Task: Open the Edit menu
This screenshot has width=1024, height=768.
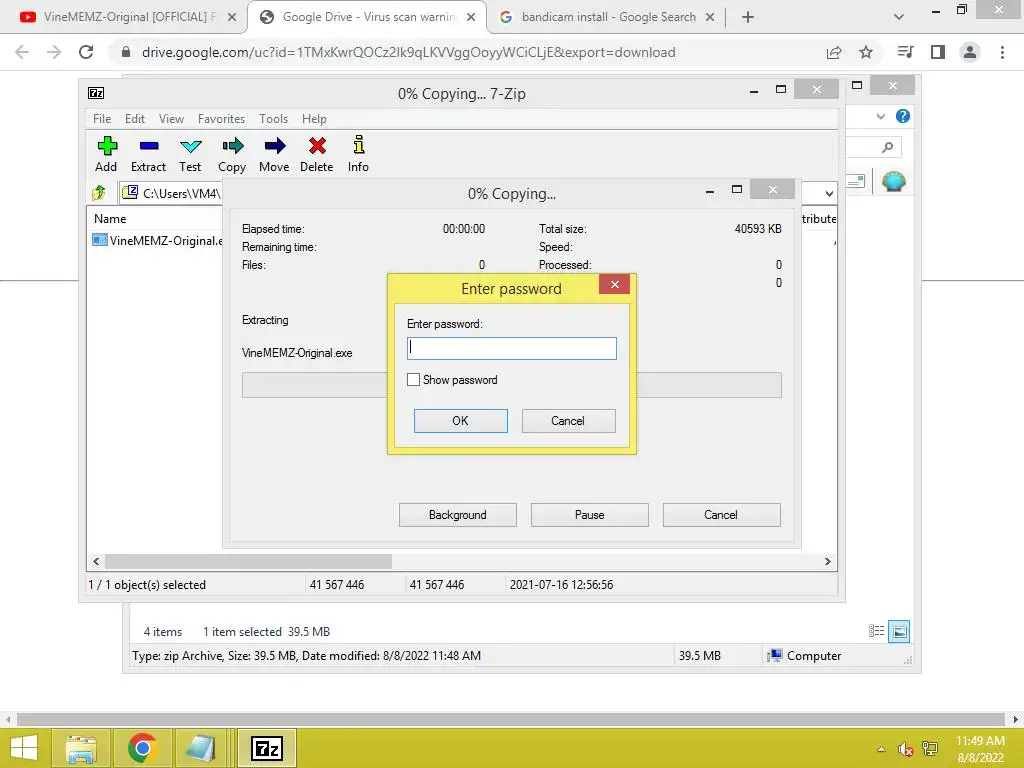Action: pos(135,119)
